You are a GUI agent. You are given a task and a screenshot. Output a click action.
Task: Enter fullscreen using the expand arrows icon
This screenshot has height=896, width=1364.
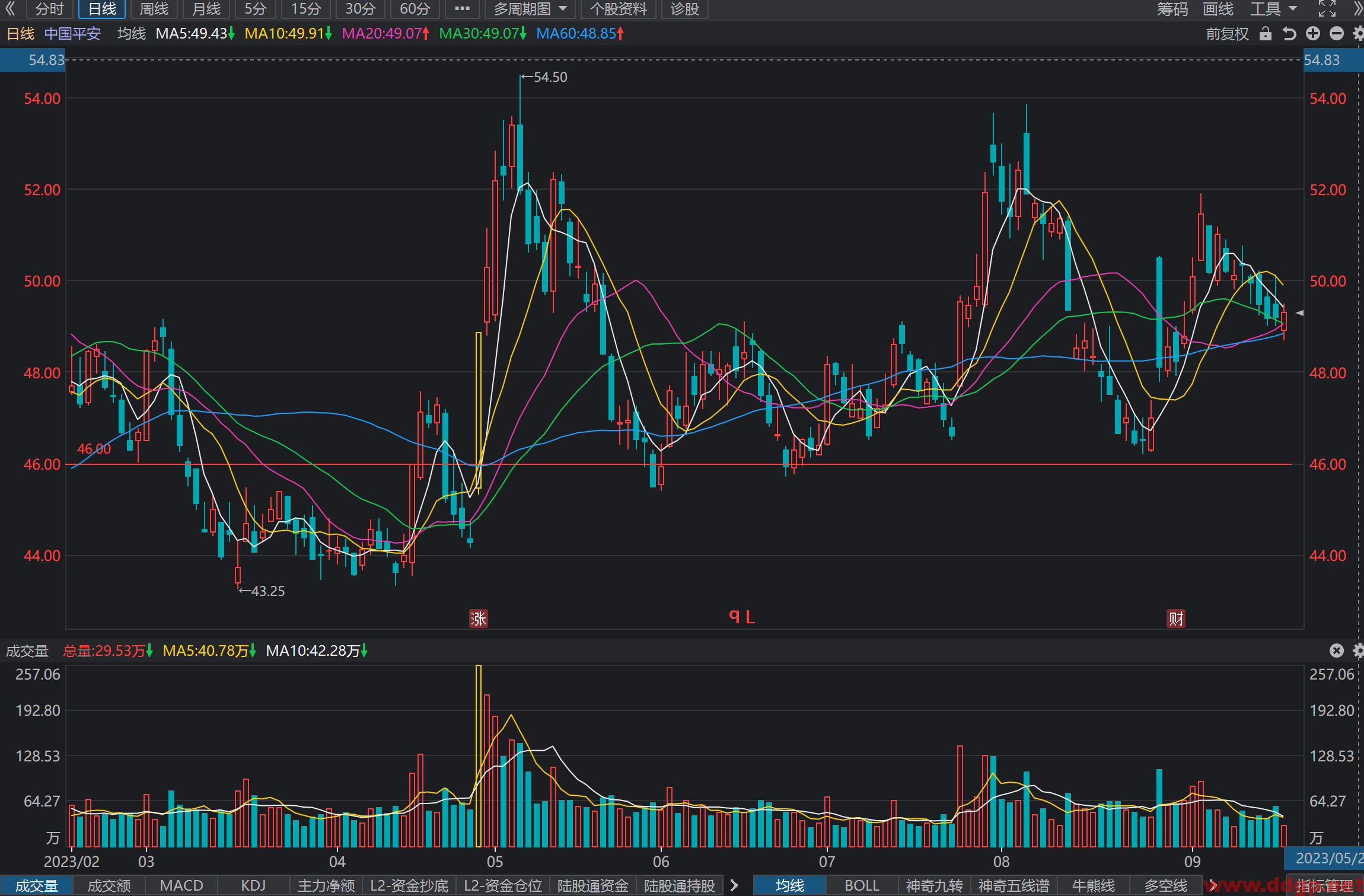tap(1327, 9)
